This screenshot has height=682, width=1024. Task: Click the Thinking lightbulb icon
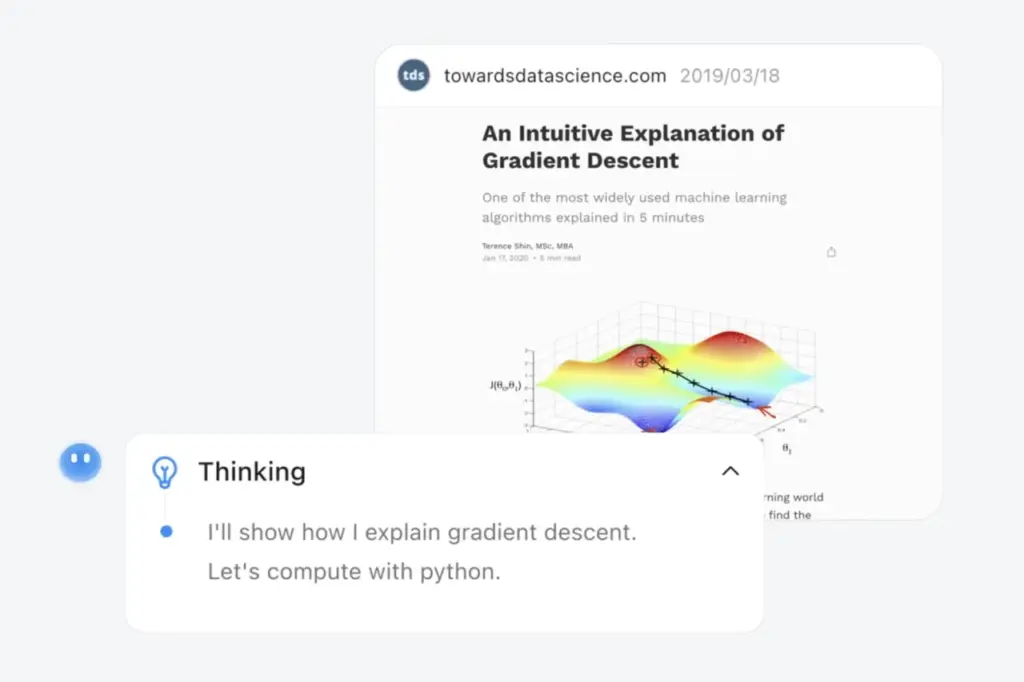click(164, 471)
